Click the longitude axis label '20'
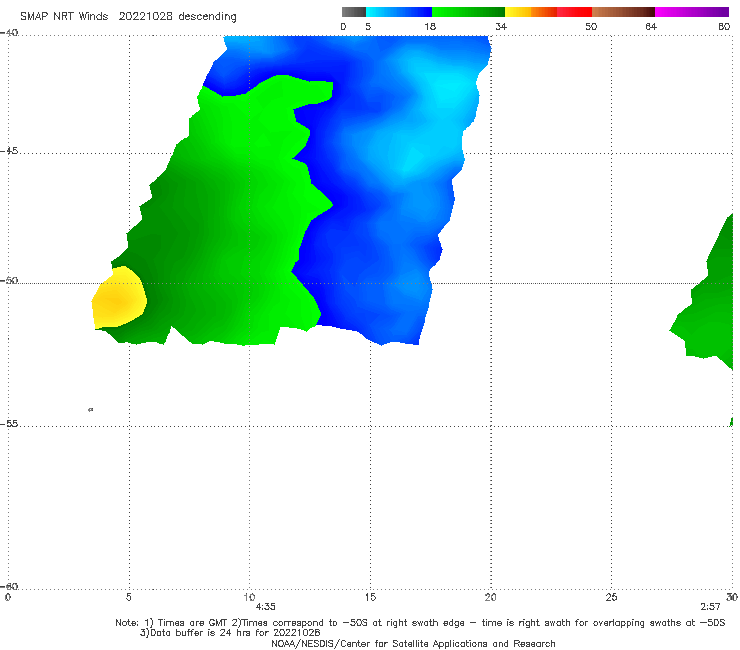The height and width of the screenshot is (650, 740). click(x=490, y=597)
